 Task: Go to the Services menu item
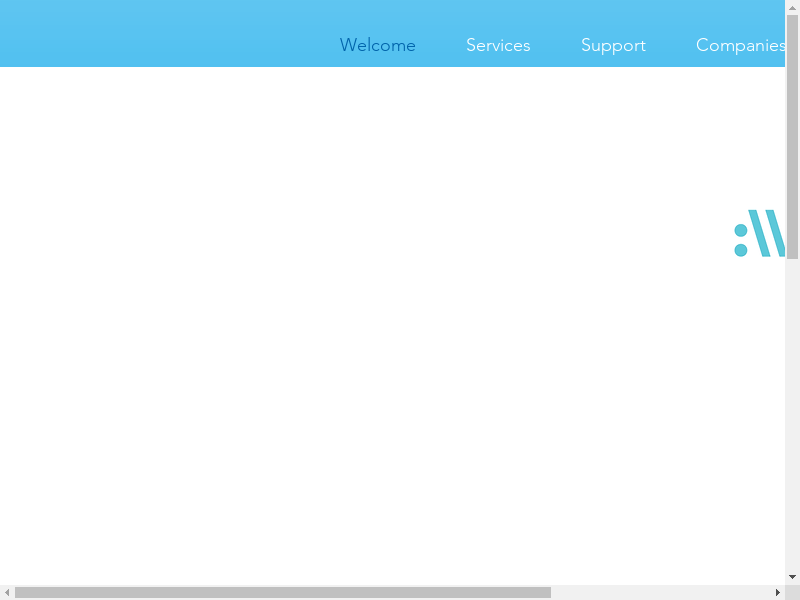point(498,45)
